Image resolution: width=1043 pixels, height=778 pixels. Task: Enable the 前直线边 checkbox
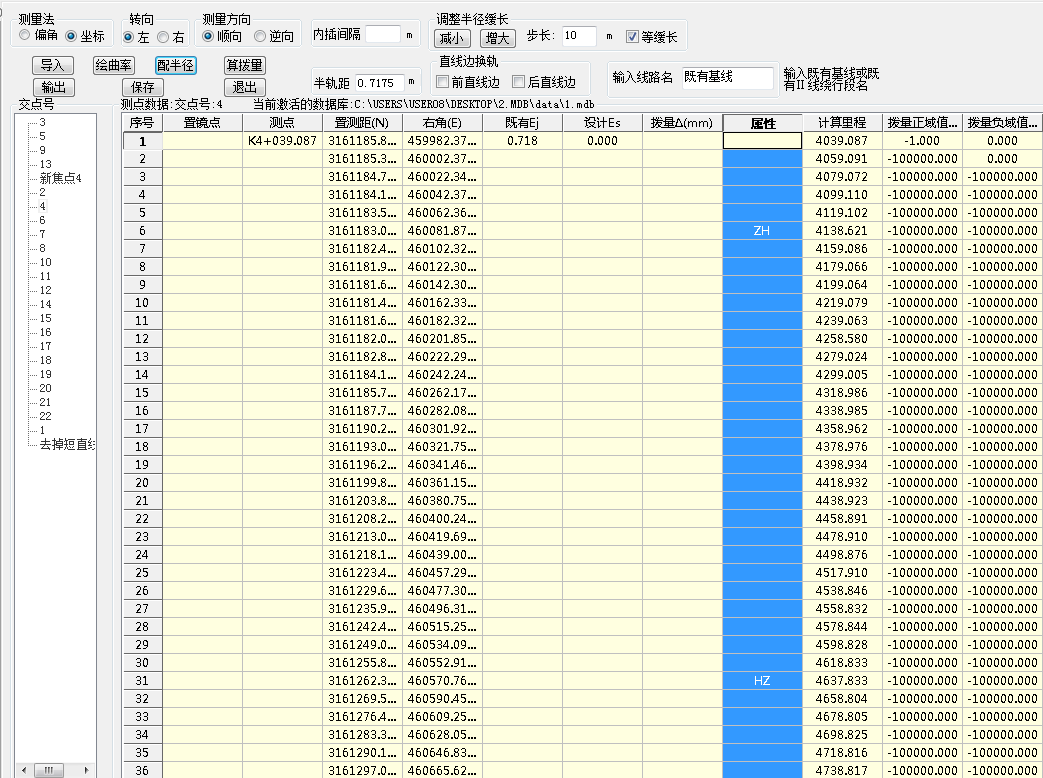(x=443, y=82)
